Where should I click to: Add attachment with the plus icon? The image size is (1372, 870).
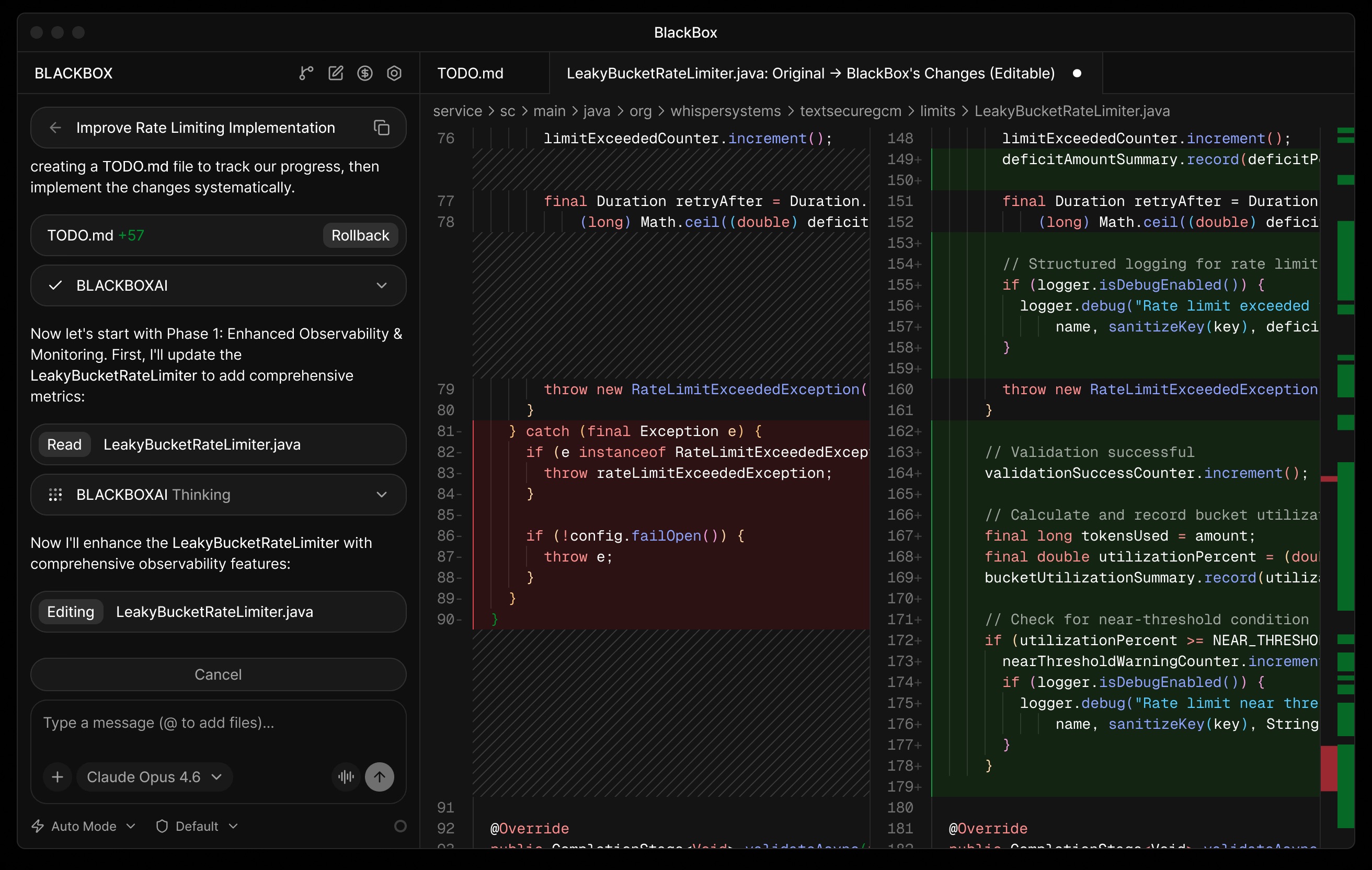point(58,776)
